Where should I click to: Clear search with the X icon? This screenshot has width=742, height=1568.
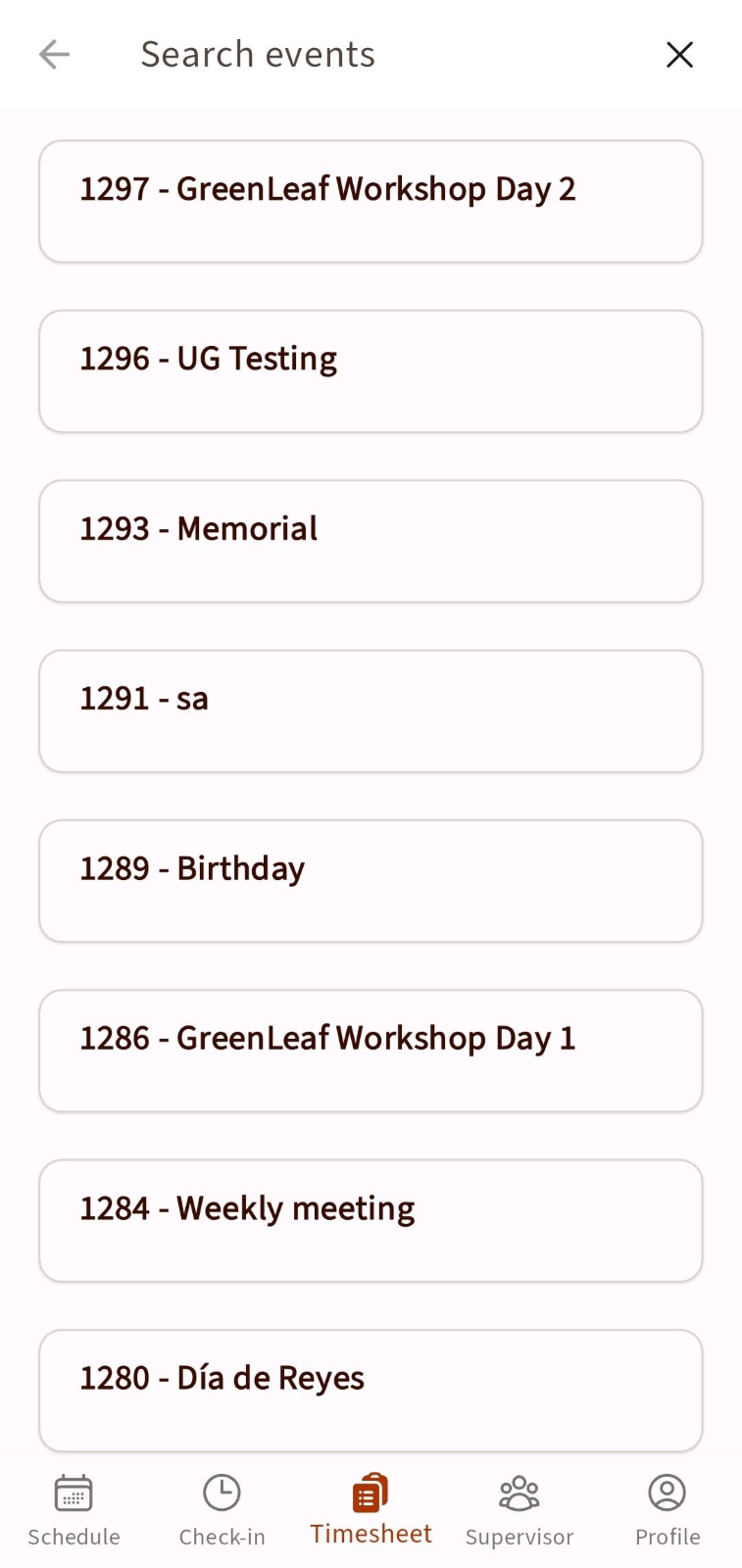coord(679,55)
